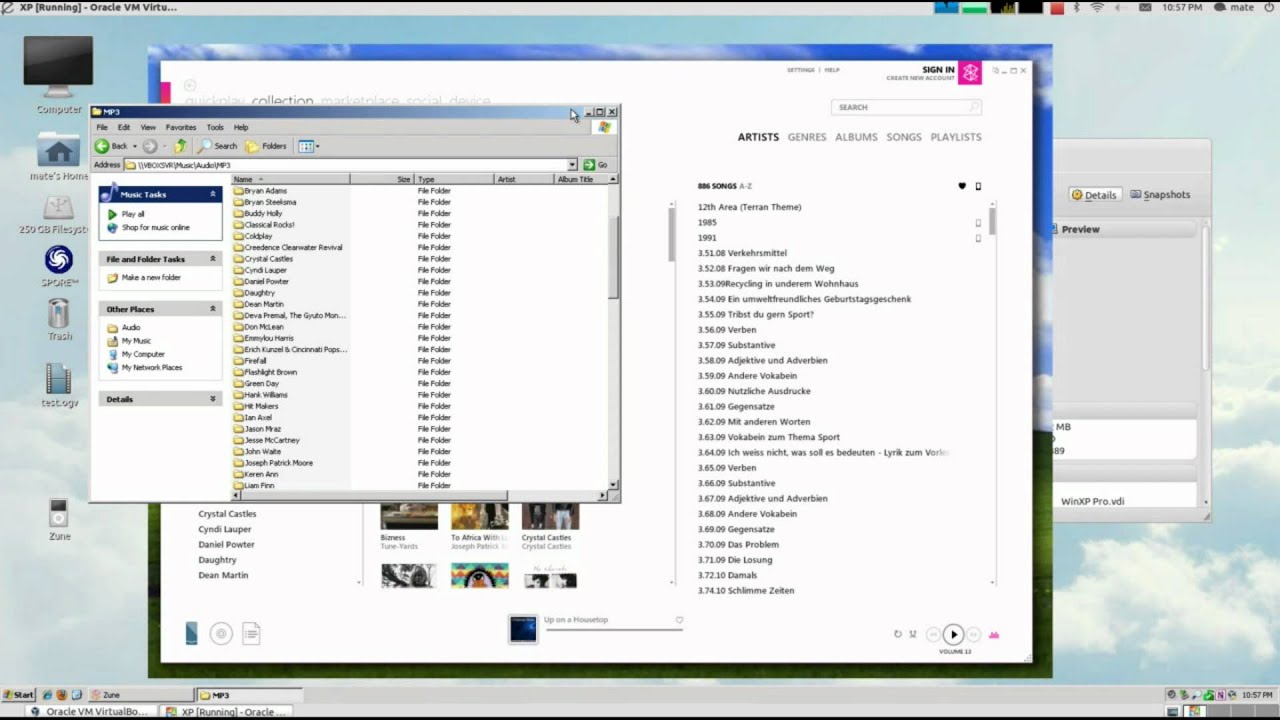
Task: Toggle the Folders pane button
Action: click(x=266, y=146)
